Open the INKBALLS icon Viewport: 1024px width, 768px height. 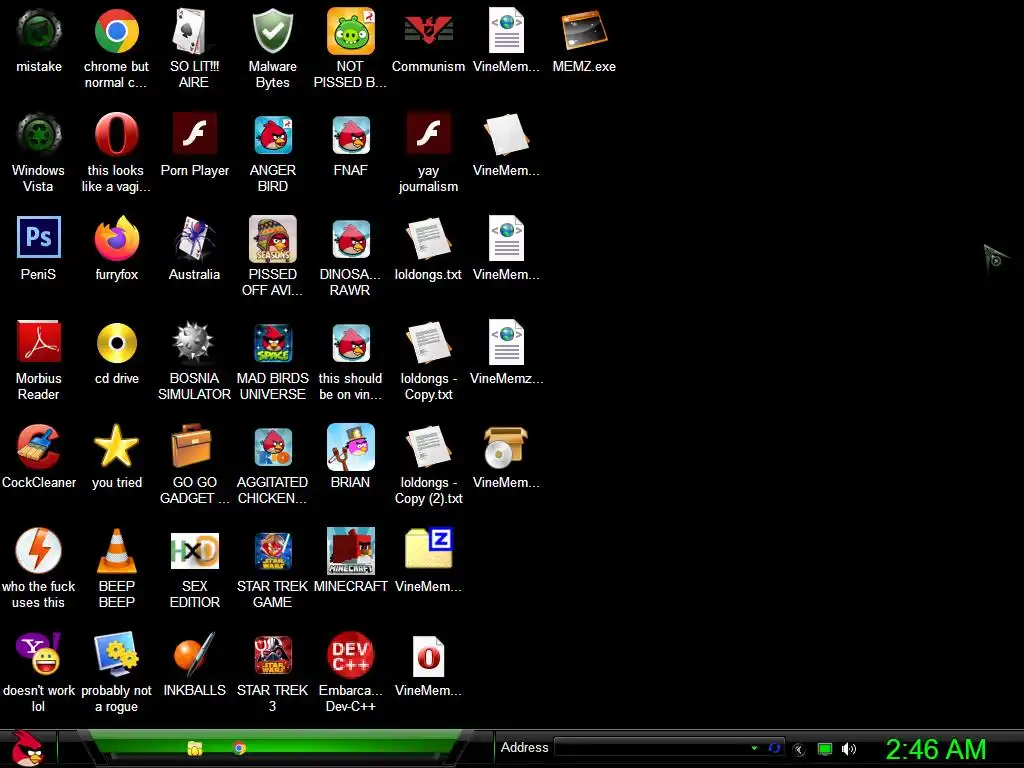pyautogui.click(x=194, y=654)
